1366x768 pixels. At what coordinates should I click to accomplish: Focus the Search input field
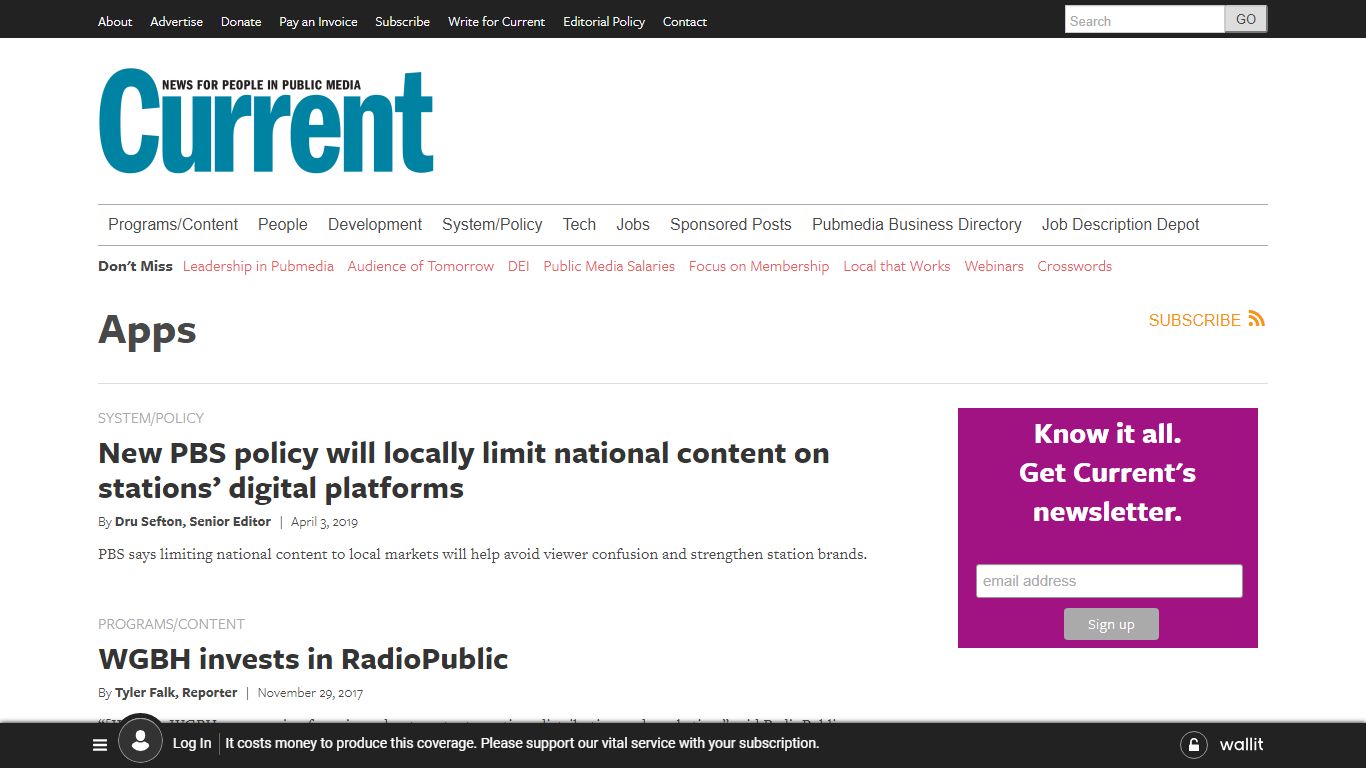click(x=1145, y=20)
